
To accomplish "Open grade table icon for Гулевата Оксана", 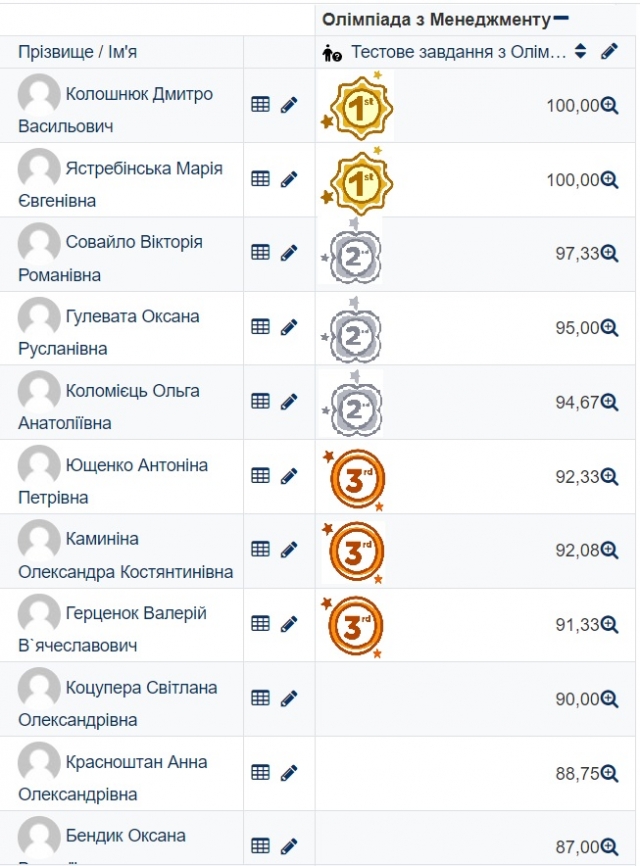I will click(260, 327).
